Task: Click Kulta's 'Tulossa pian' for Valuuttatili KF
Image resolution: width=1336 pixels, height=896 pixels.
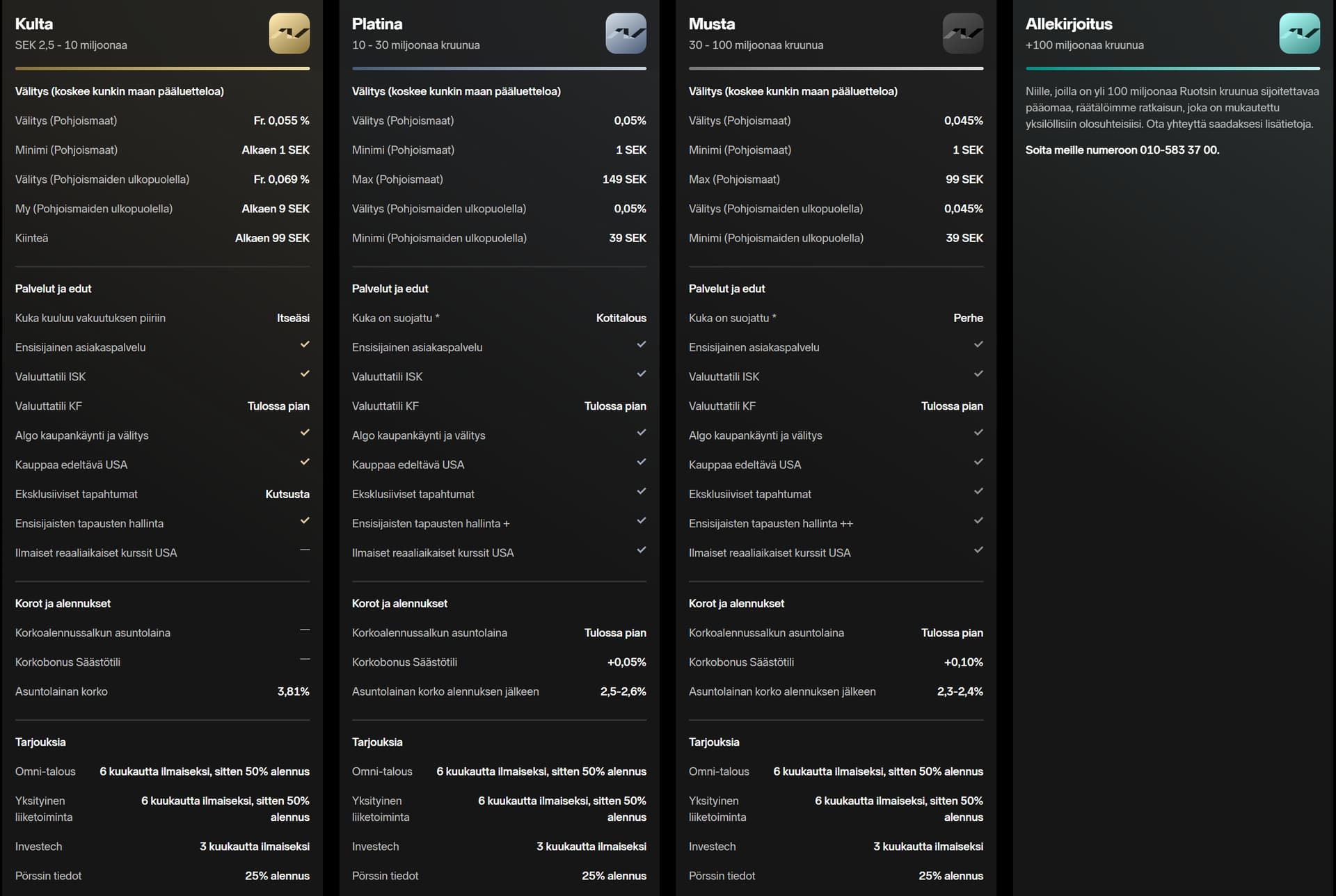Action: 278,406
